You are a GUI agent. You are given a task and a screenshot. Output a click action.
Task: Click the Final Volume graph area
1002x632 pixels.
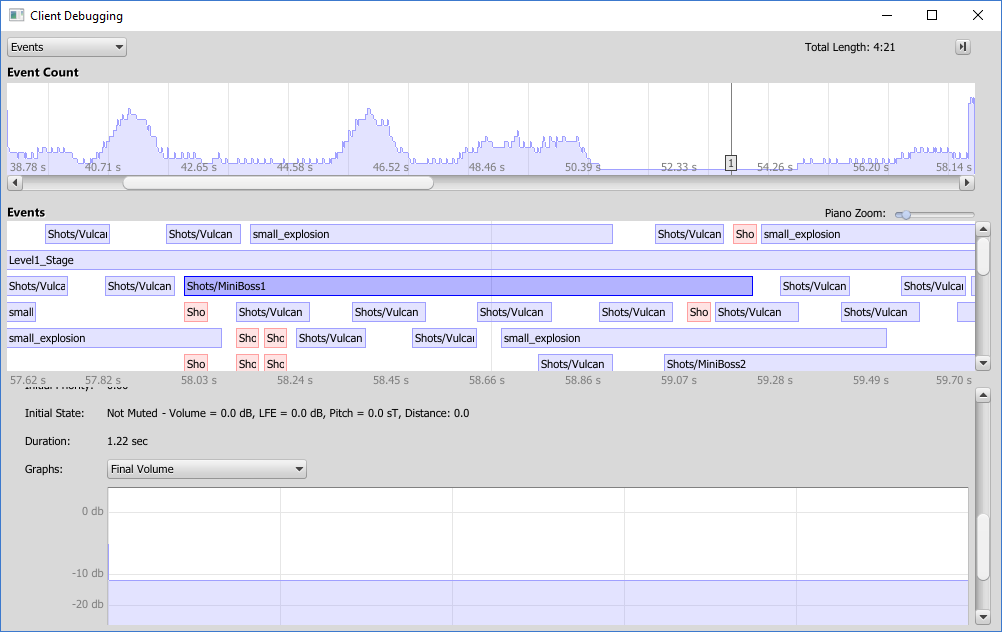(x=538, y=556)
